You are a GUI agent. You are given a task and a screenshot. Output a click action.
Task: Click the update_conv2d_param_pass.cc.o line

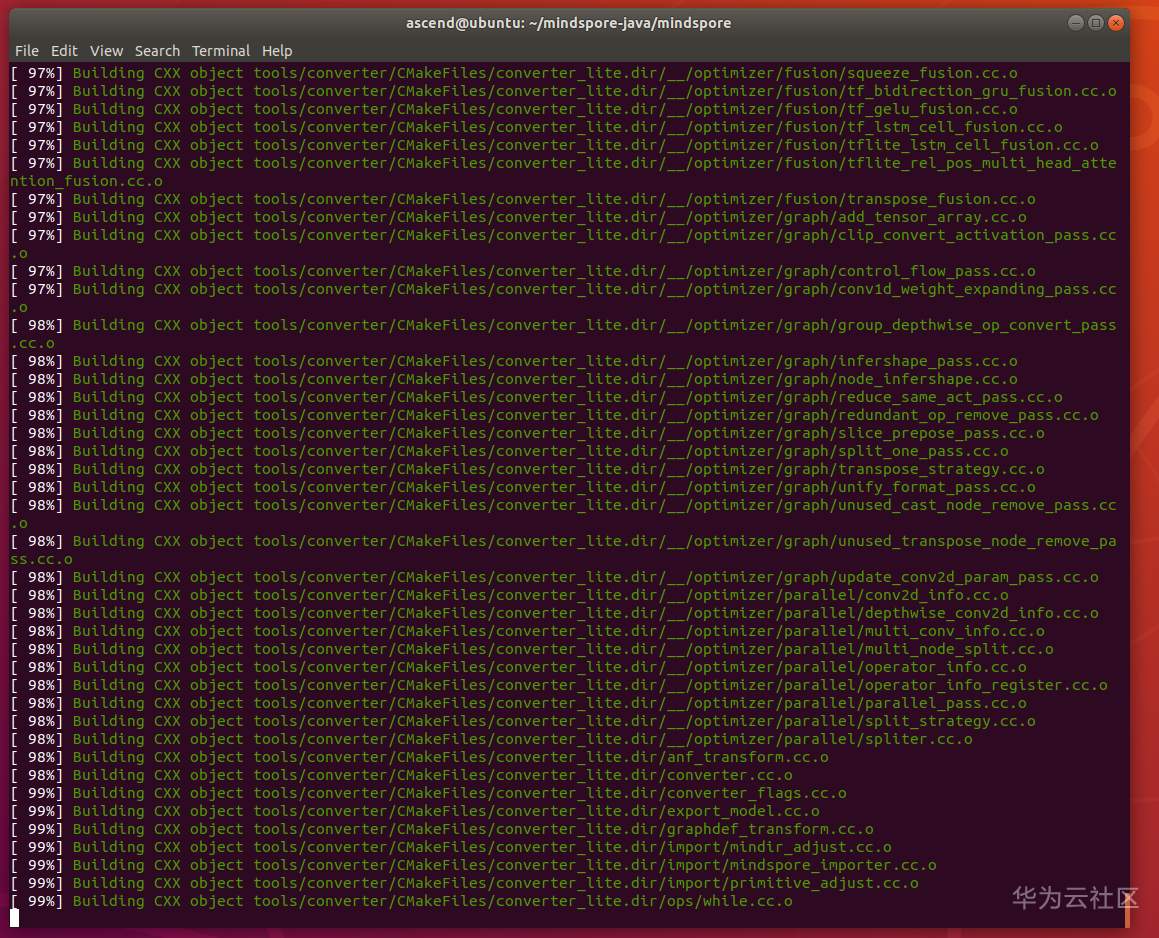(554, 577)
